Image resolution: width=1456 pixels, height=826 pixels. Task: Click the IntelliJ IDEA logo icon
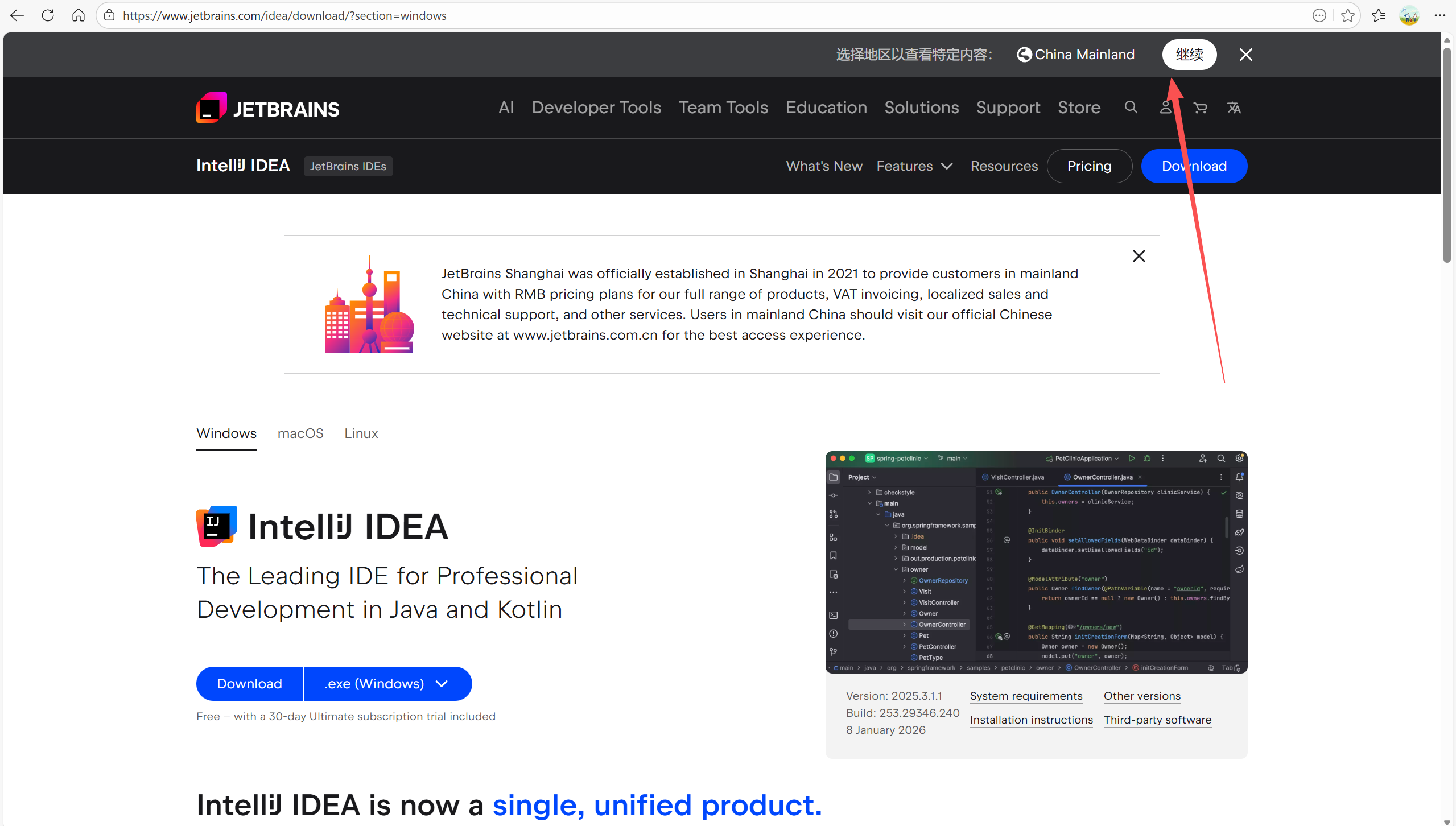pyautogui.click(x=216, y=525)
